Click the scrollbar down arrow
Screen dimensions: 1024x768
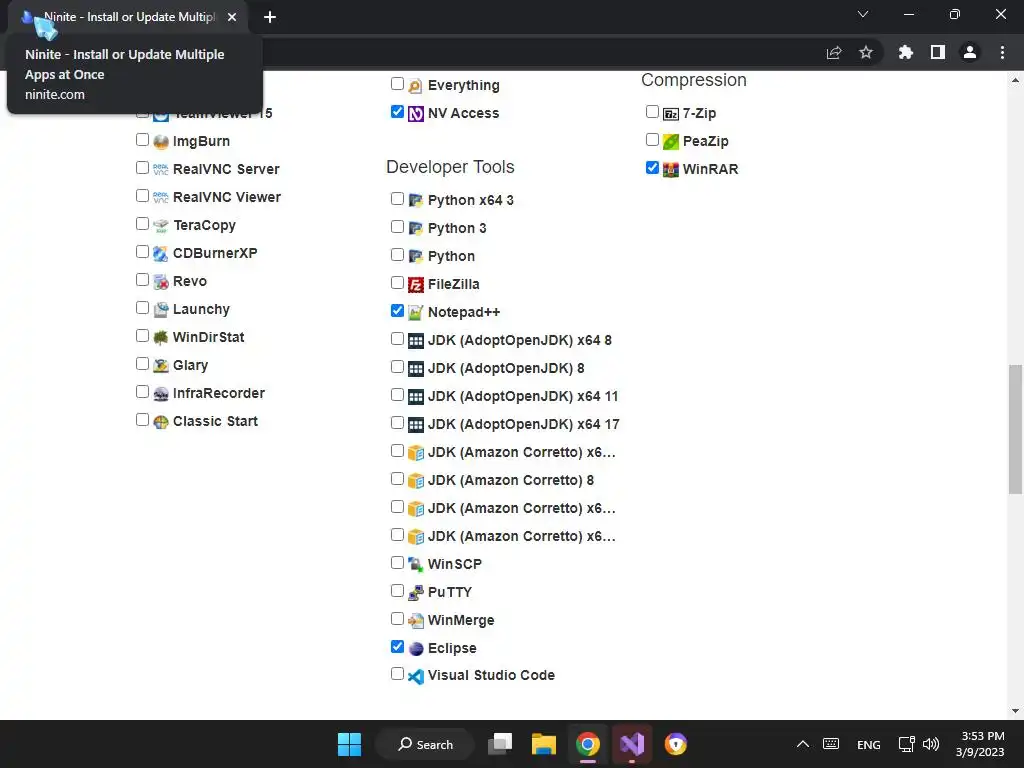pyautogui.click(x=1015, y=711)
